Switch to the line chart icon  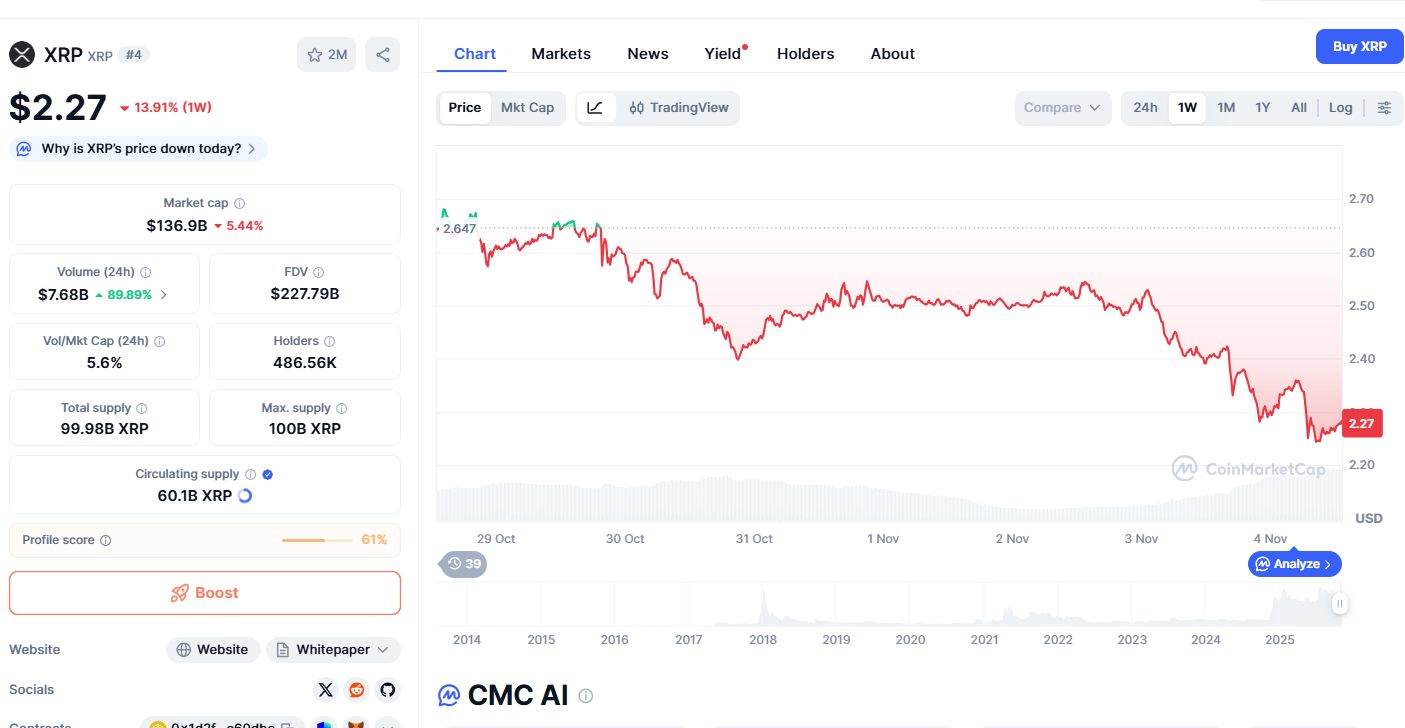595,108
